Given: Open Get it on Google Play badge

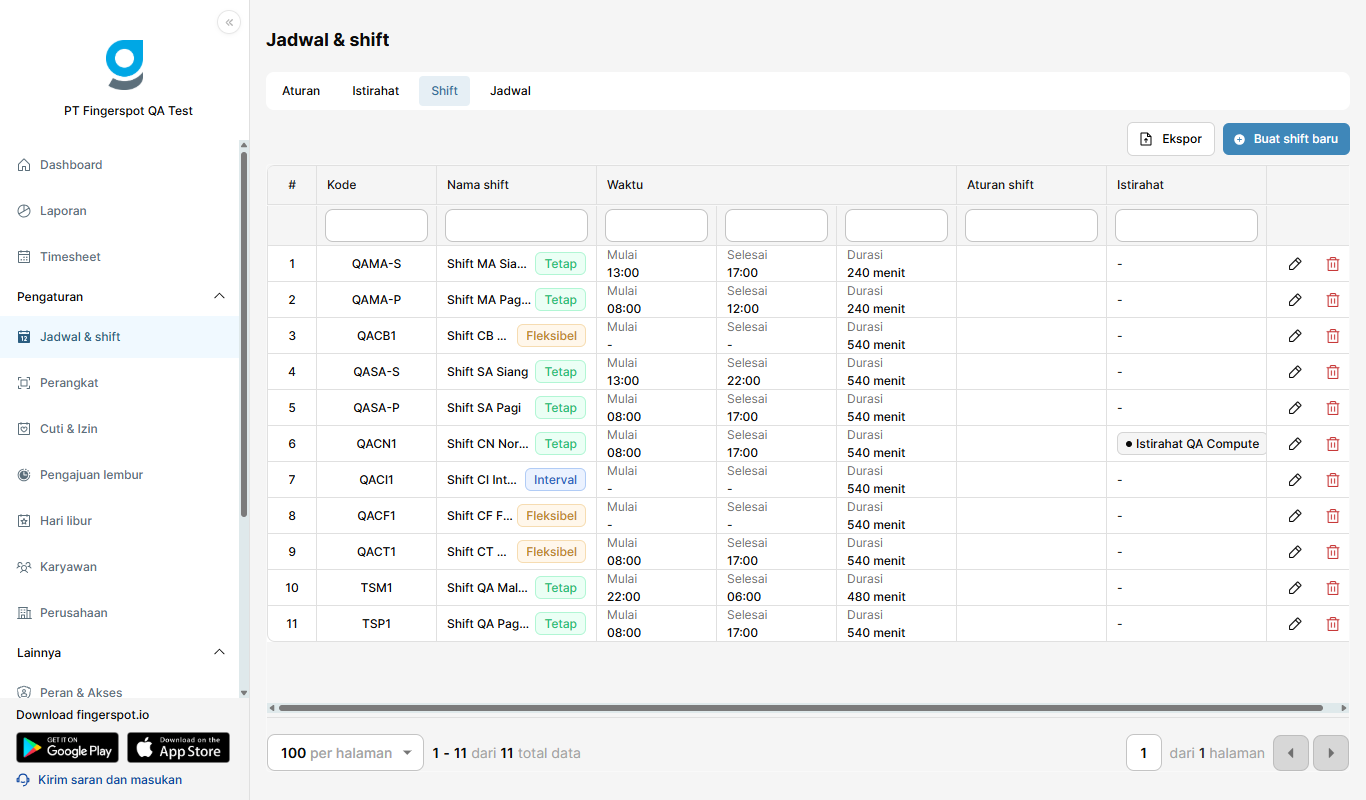Looking at the screenshot, I should (67, 748).
